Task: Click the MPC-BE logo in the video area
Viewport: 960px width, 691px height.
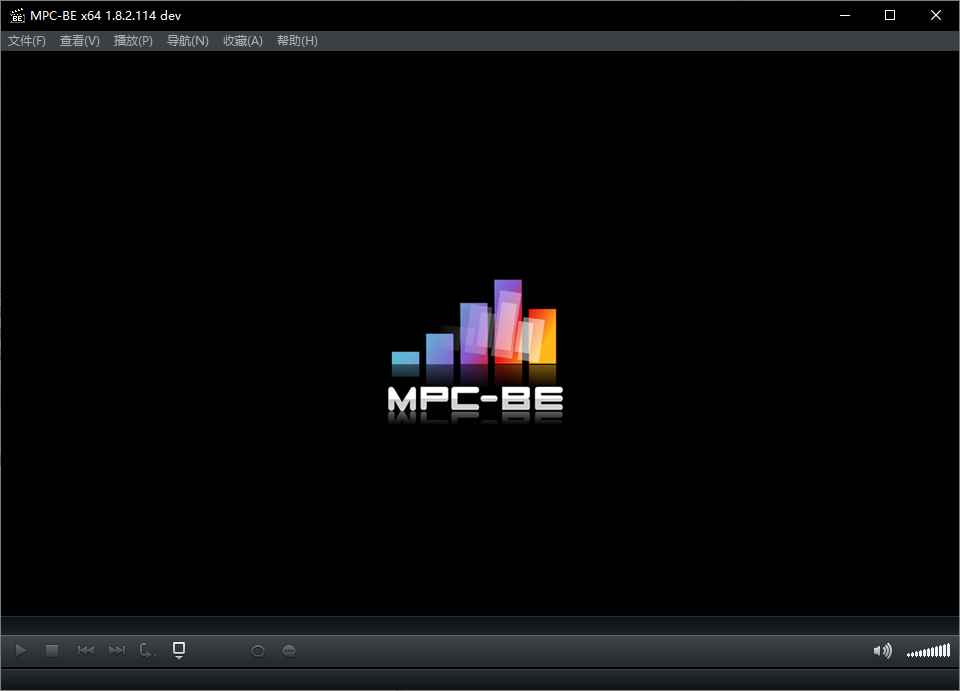Action: (477, 350)
